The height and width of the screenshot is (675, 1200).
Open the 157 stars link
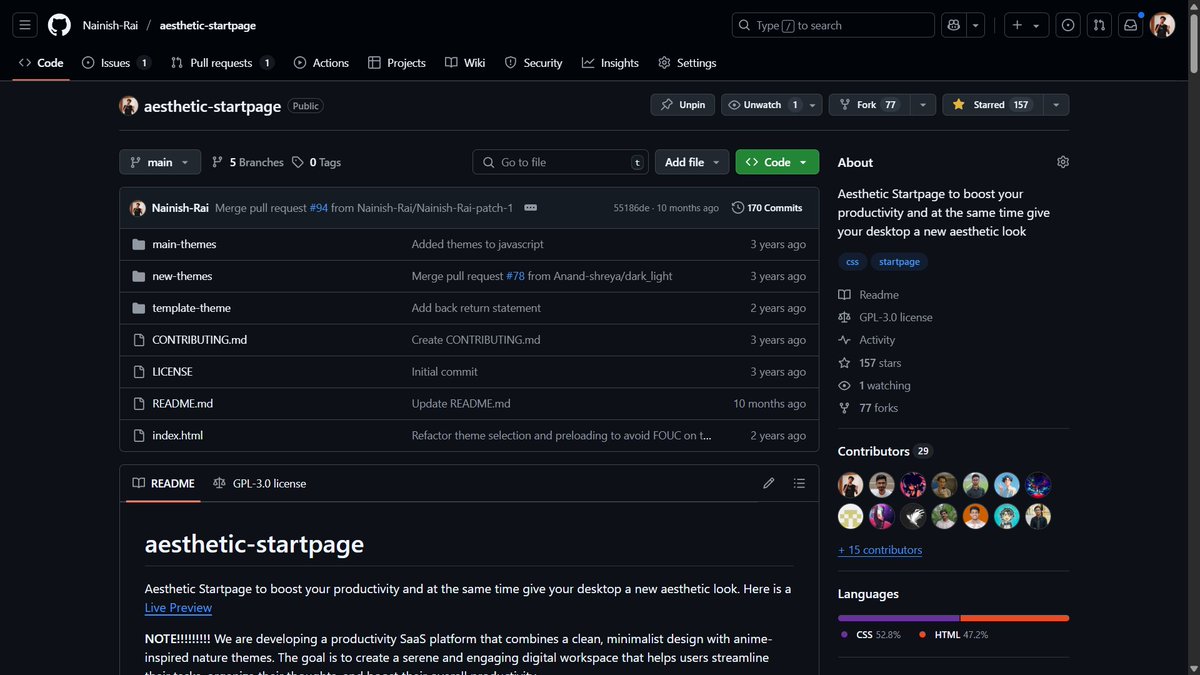point(869,363)
